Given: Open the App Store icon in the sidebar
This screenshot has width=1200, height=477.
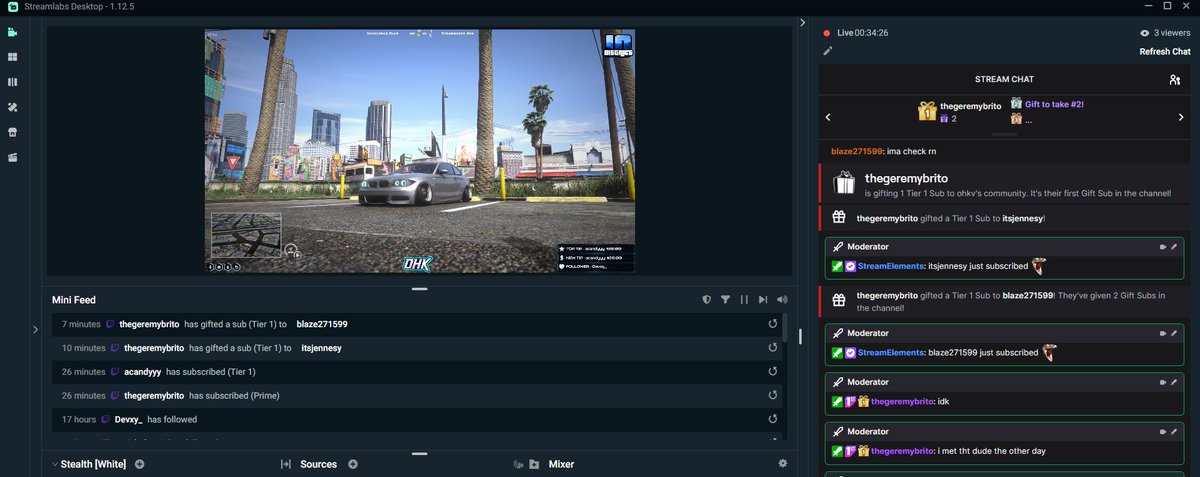Looking at the screenshot, I should [x=13, y=132].
